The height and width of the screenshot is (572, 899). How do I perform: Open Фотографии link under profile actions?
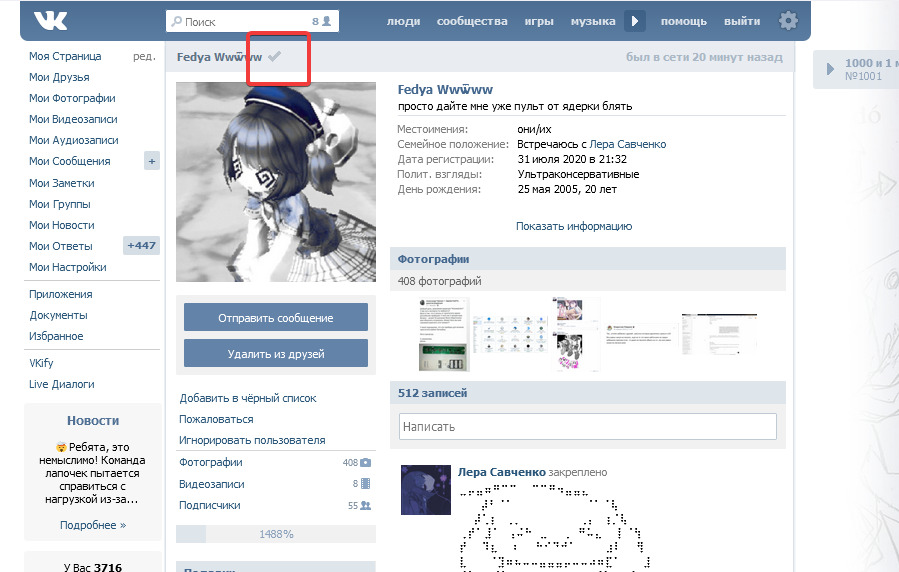coord(210,463)
